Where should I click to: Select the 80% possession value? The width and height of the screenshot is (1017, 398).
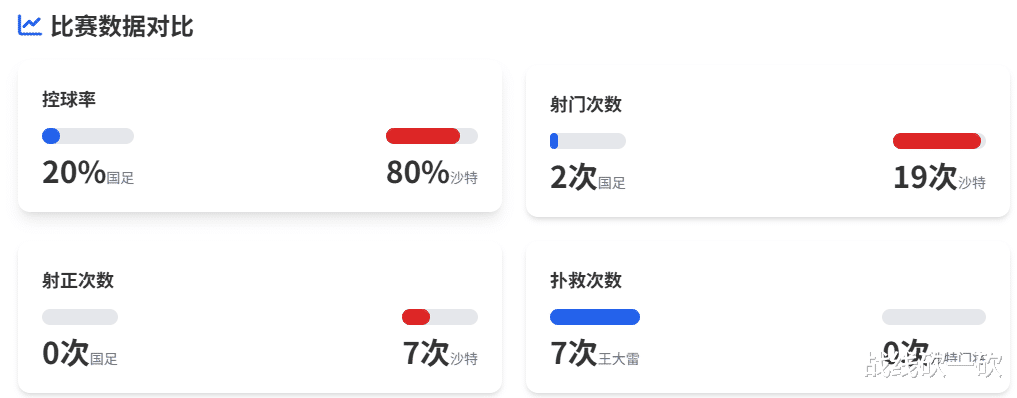click(418, 173)
